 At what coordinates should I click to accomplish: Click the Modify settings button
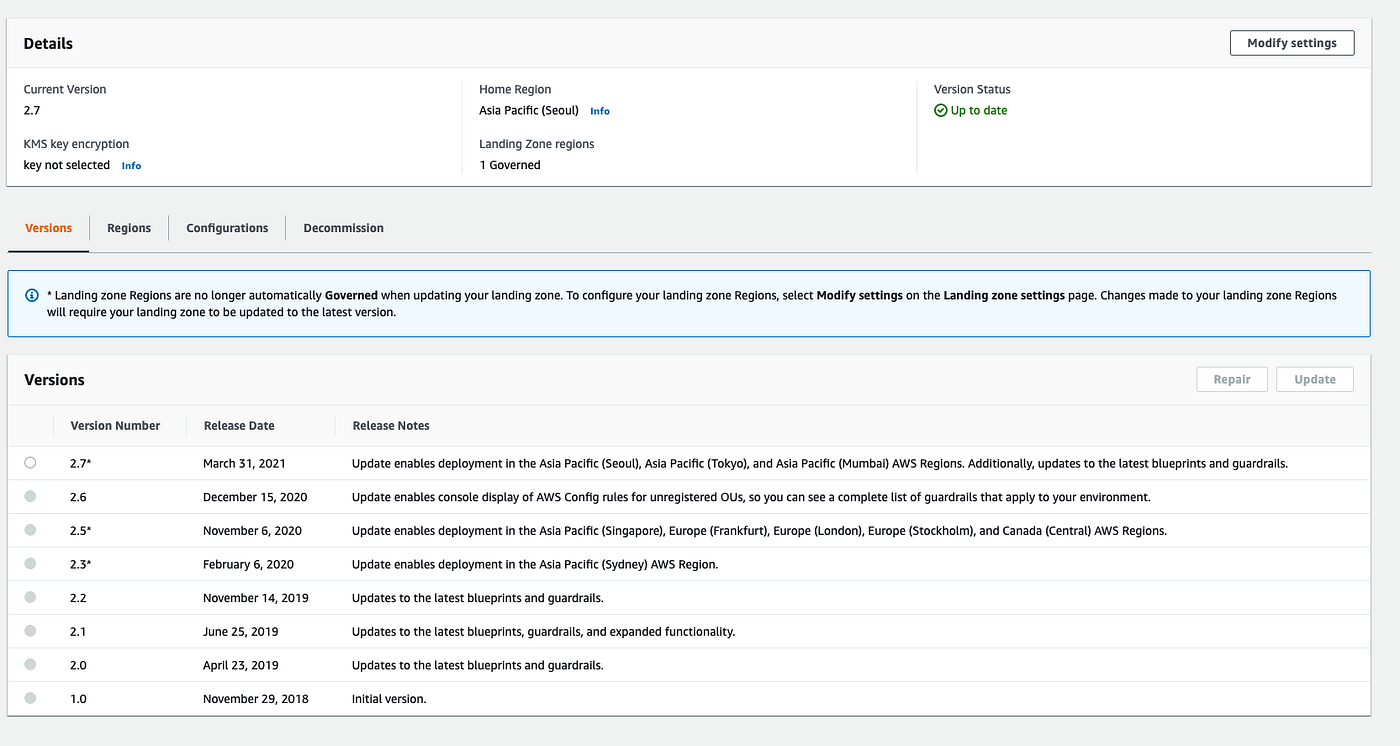1291,43
